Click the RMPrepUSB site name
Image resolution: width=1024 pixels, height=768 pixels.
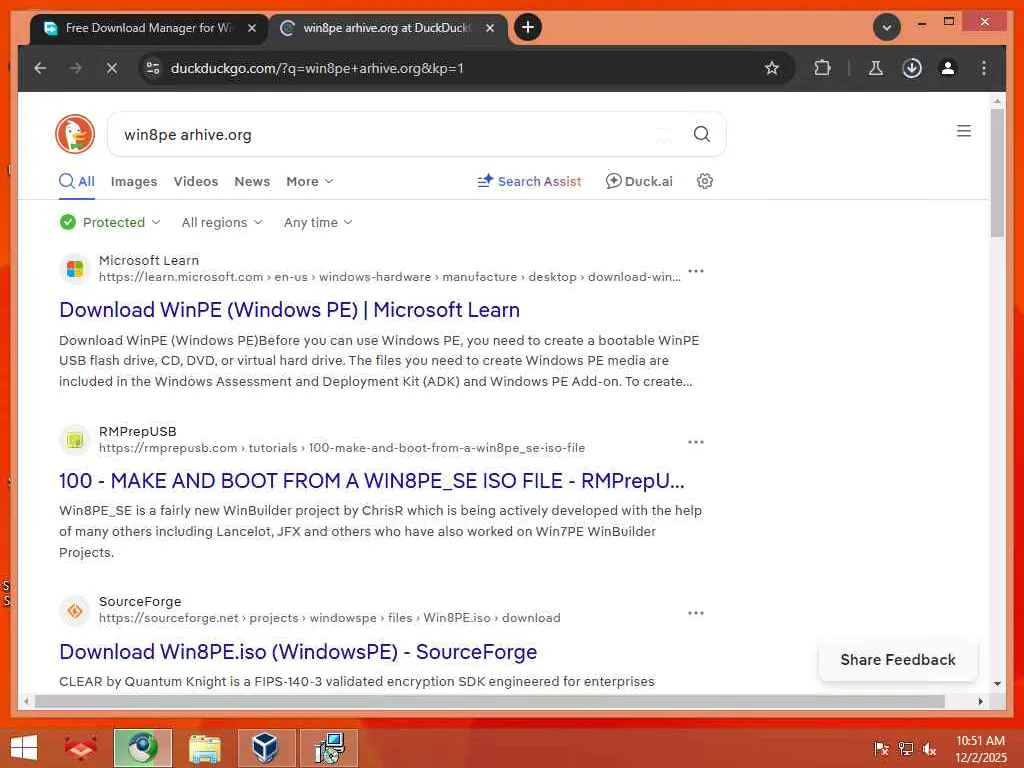[138, 431]
